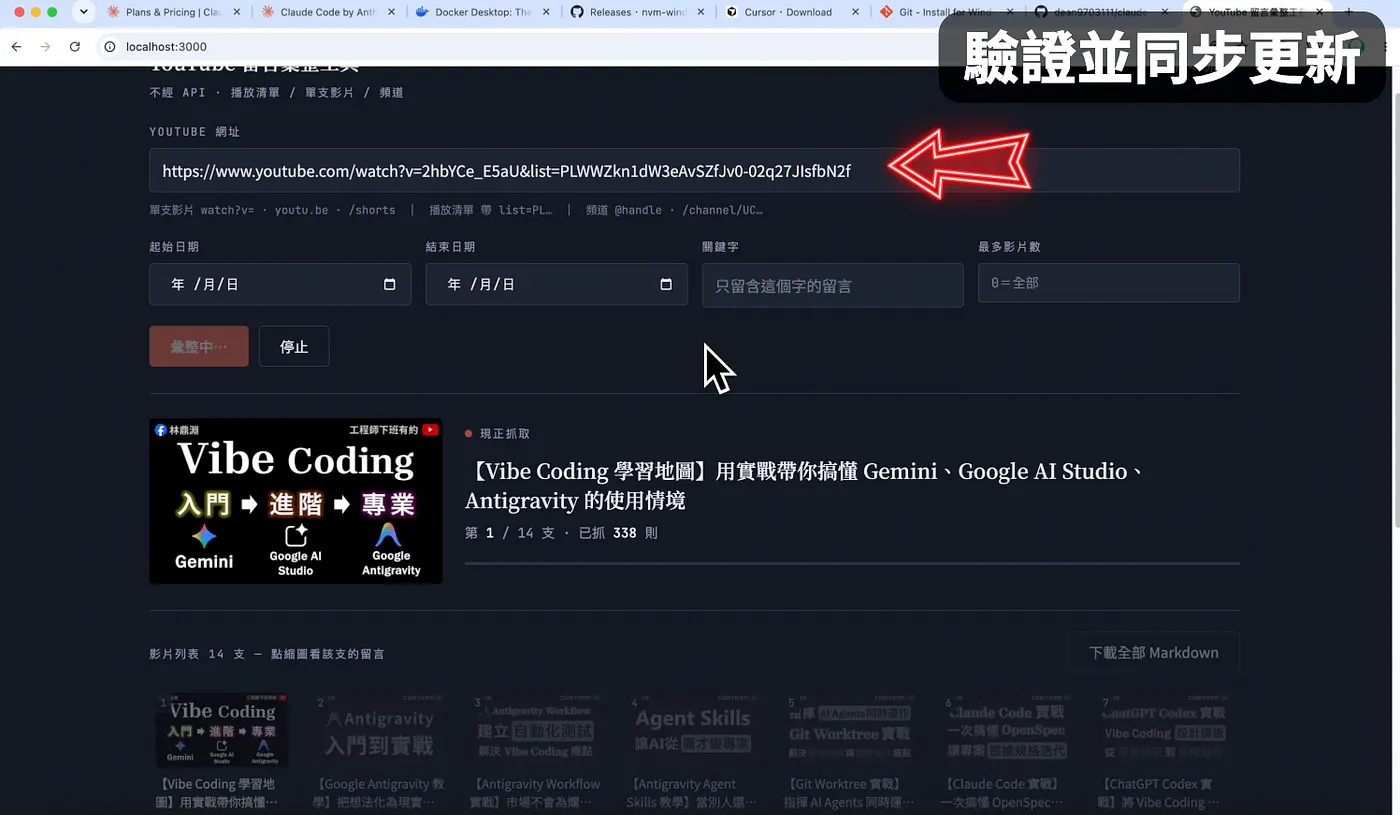The height and width of the screenshot is (815, 1400).
Task: Click the 關鍵字 keyword filter field
Action: (832, 285)
